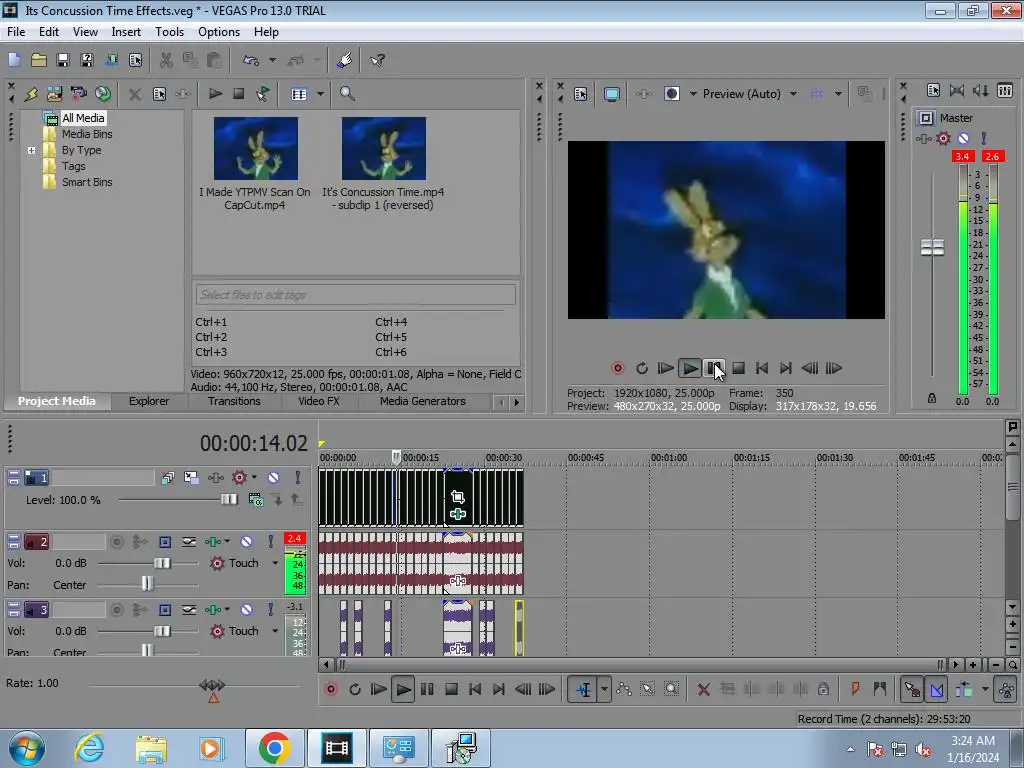Viewport: 1024px width, 768px height.
Task: Click Go to Start in timeline transport
Action: [475, 690]
